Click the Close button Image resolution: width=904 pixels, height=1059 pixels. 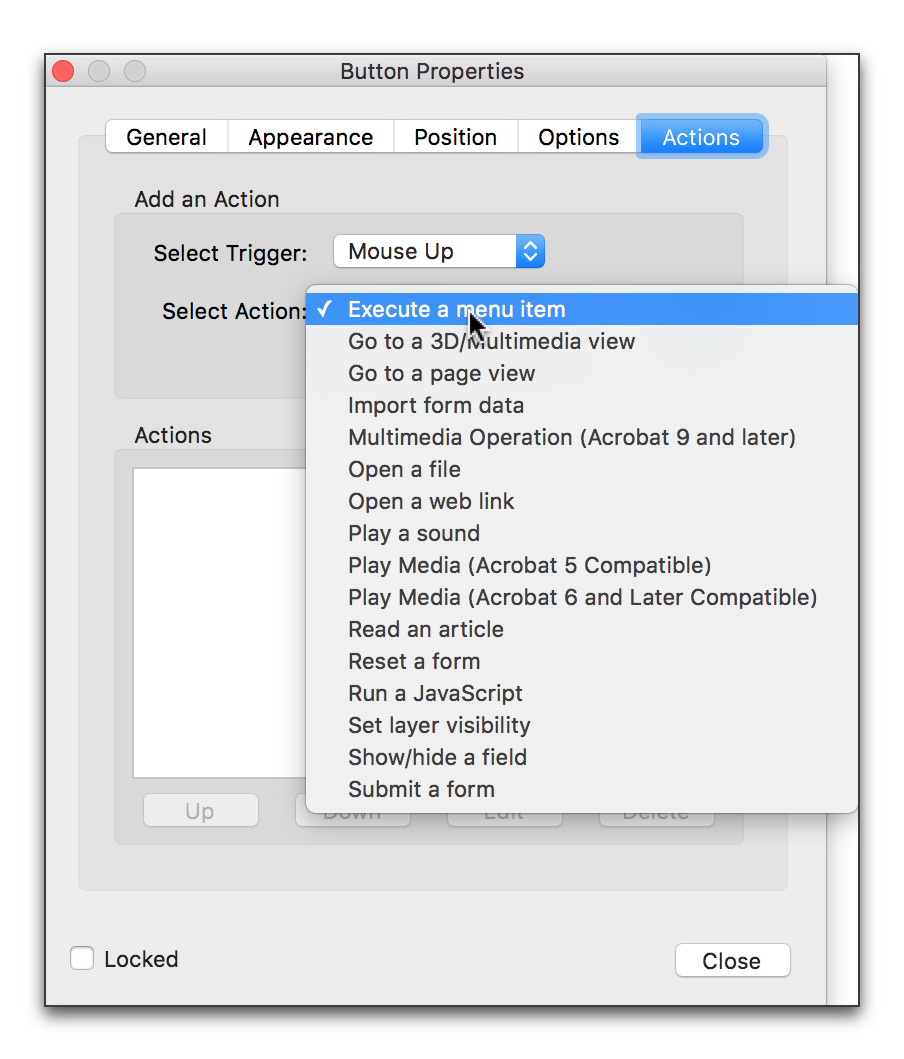tap(732, 960)
